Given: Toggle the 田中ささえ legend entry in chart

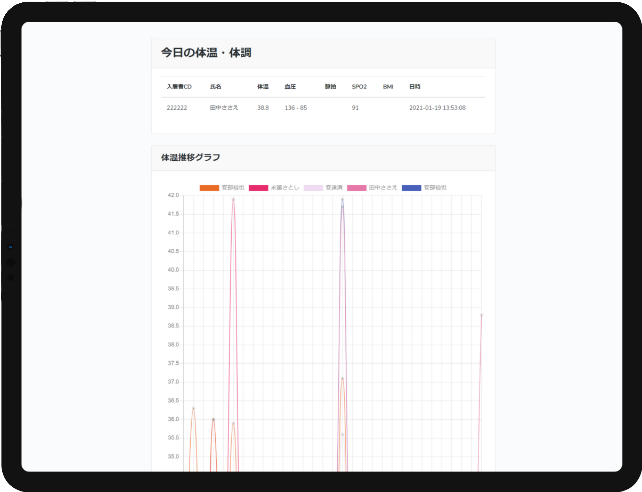Looking at the screenshot, I should [383, 187].
